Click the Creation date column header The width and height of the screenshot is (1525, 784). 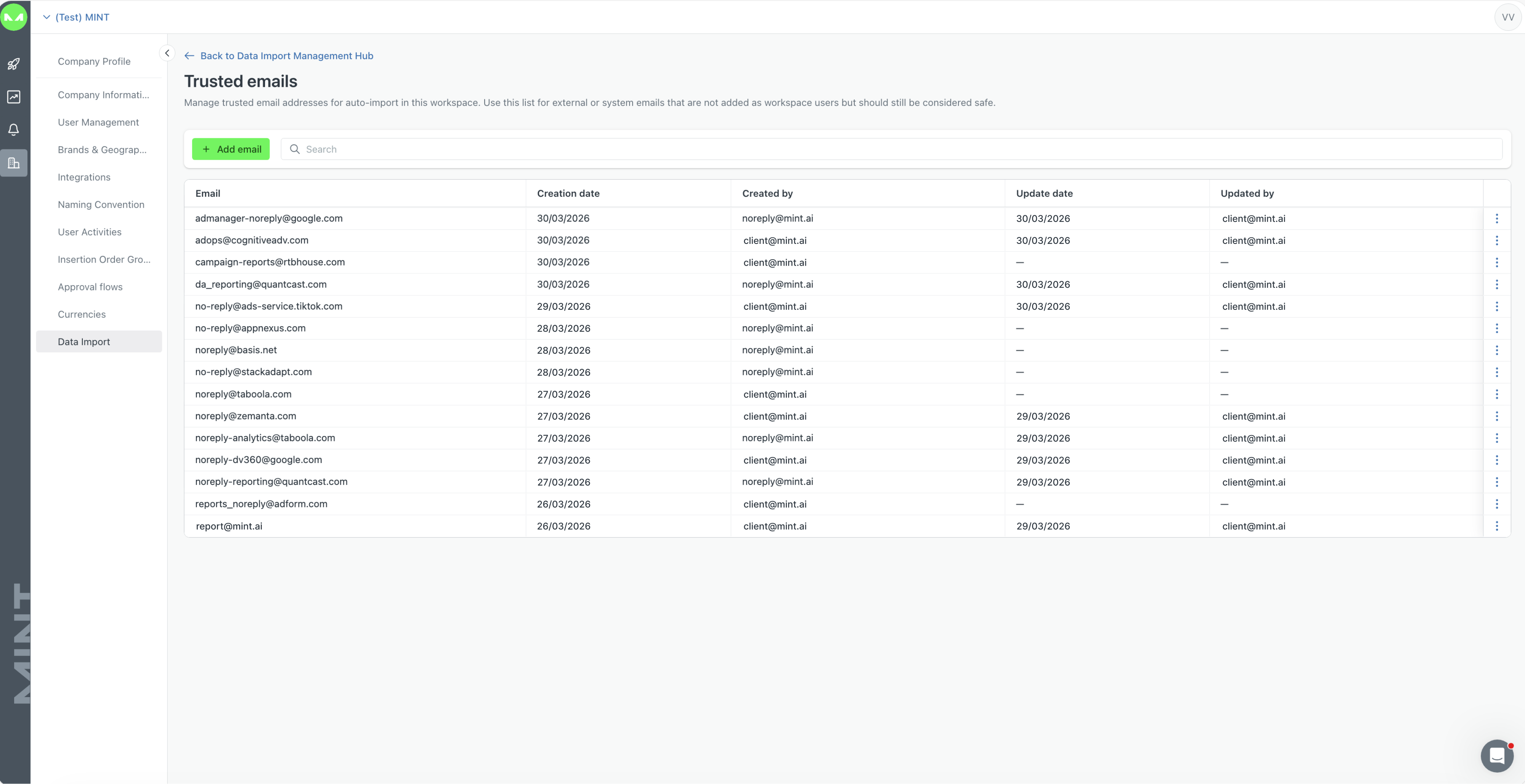click(x=568, y=194)
